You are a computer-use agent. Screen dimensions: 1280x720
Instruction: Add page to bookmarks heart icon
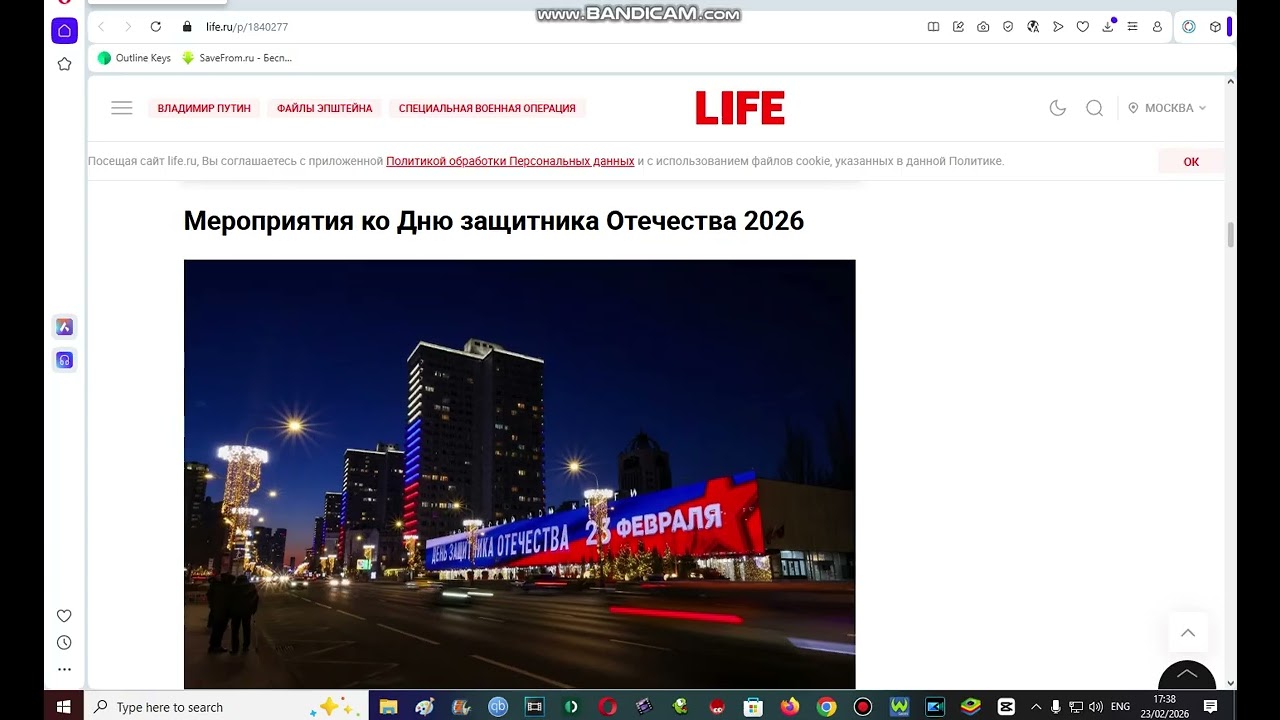[x=1082, y=27]
